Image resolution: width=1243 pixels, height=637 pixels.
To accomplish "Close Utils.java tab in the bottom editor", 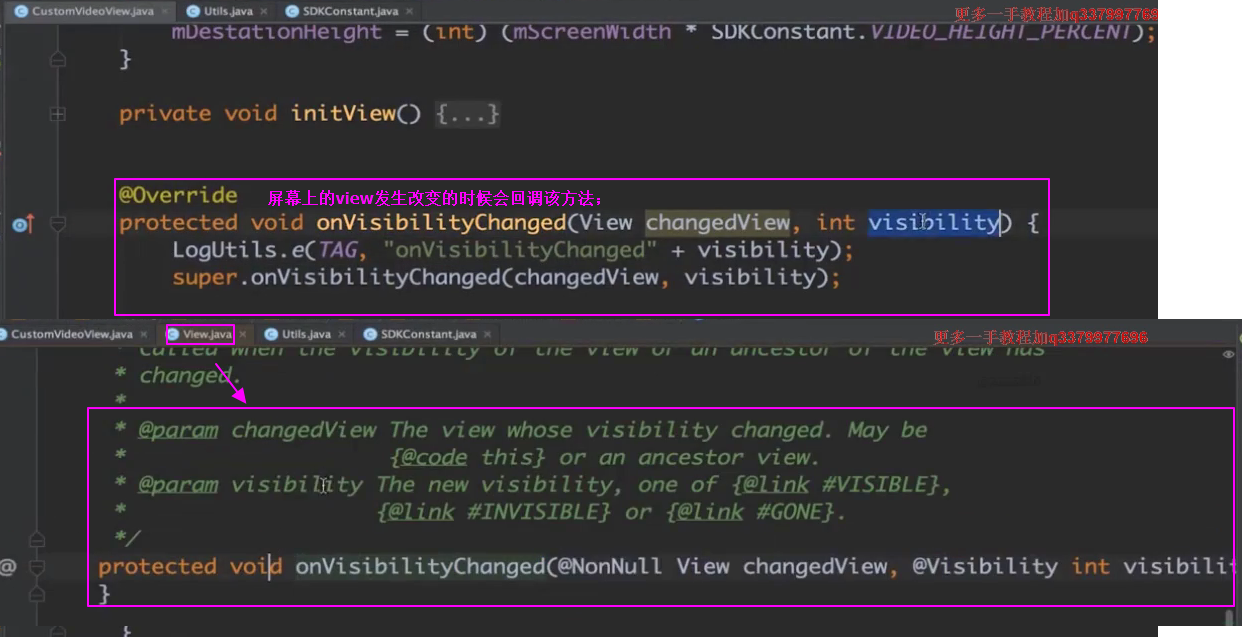I will pos(342,335).
